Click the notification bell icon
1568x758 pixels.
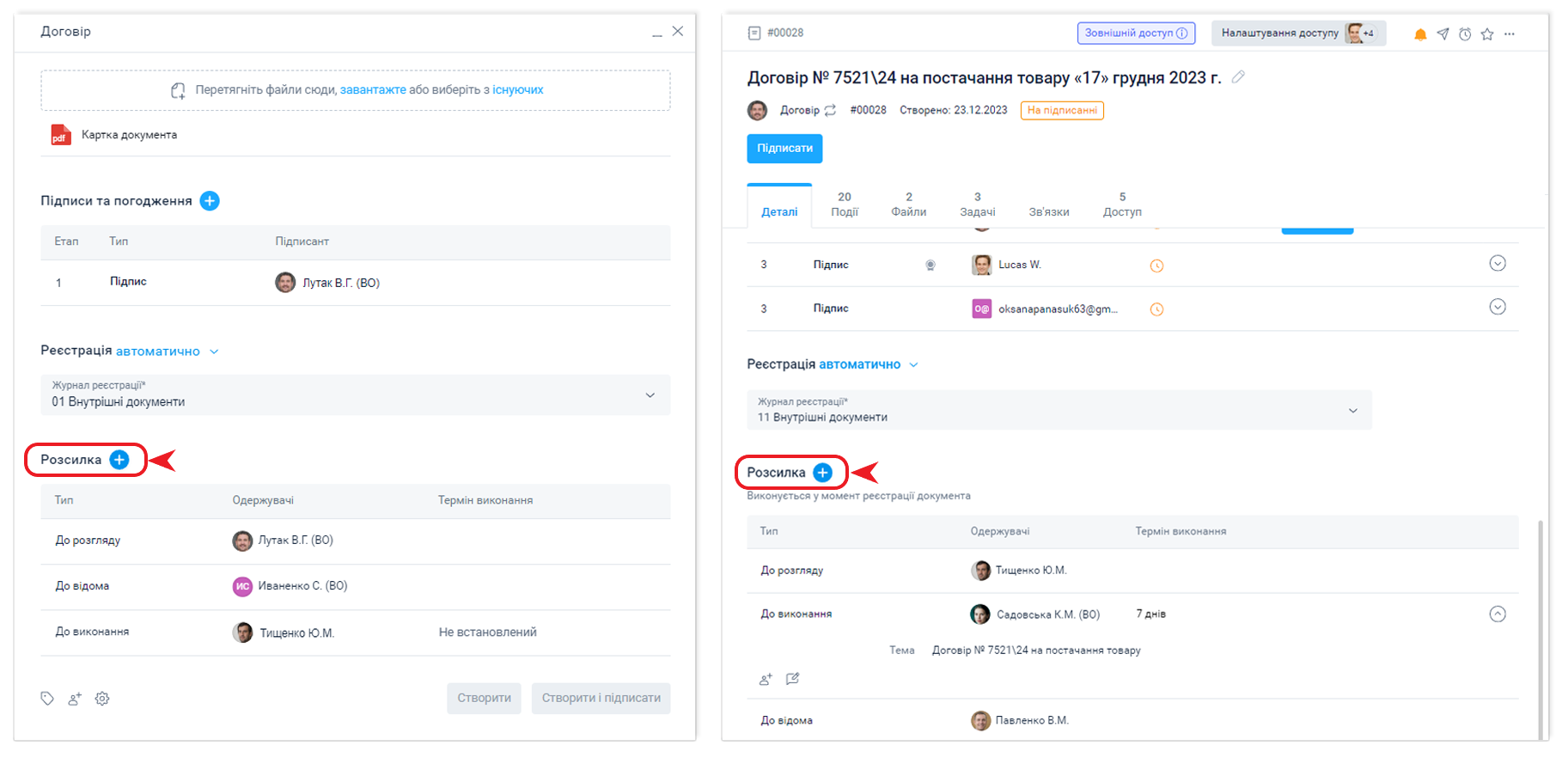(1420, 34)
